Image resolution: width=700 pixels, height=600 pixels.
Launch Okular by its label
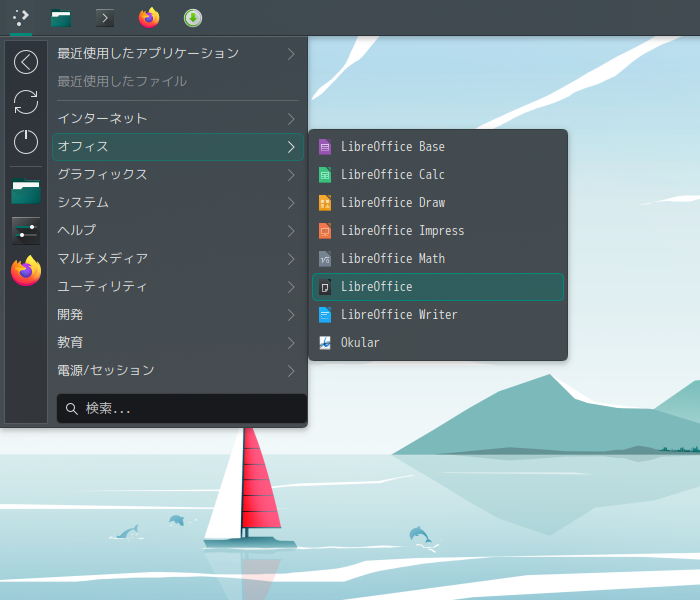(x=360, y=343)
